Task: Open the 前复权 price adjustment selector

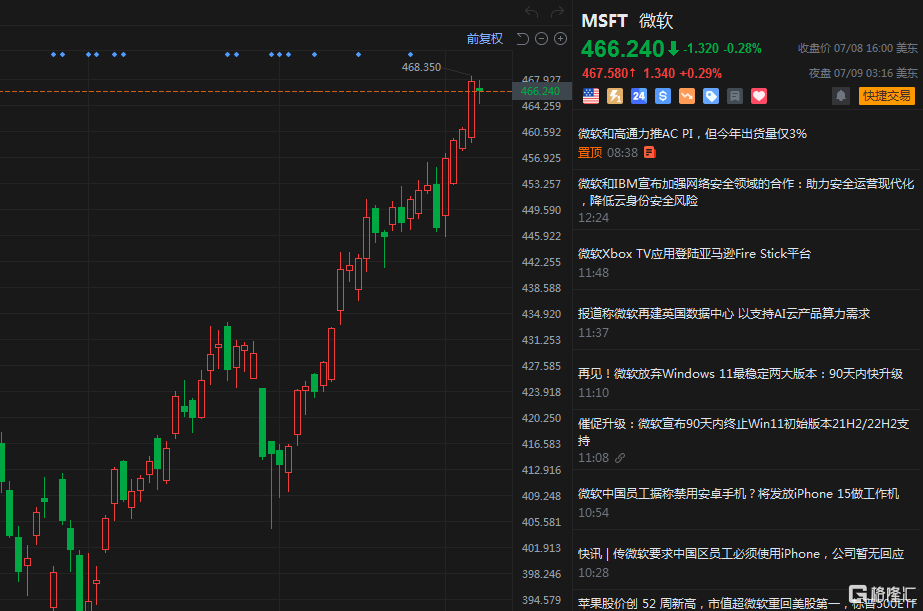Action: pos(484,39)
